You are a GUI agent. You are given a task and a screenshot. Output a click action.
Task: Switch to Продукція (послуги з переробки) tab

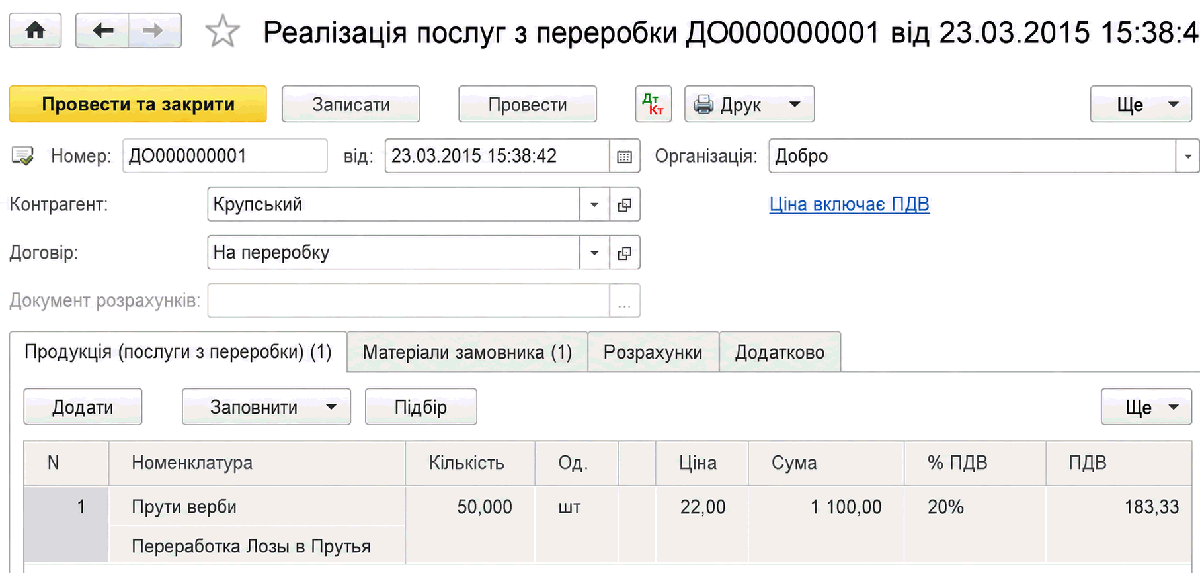(178, 352)
